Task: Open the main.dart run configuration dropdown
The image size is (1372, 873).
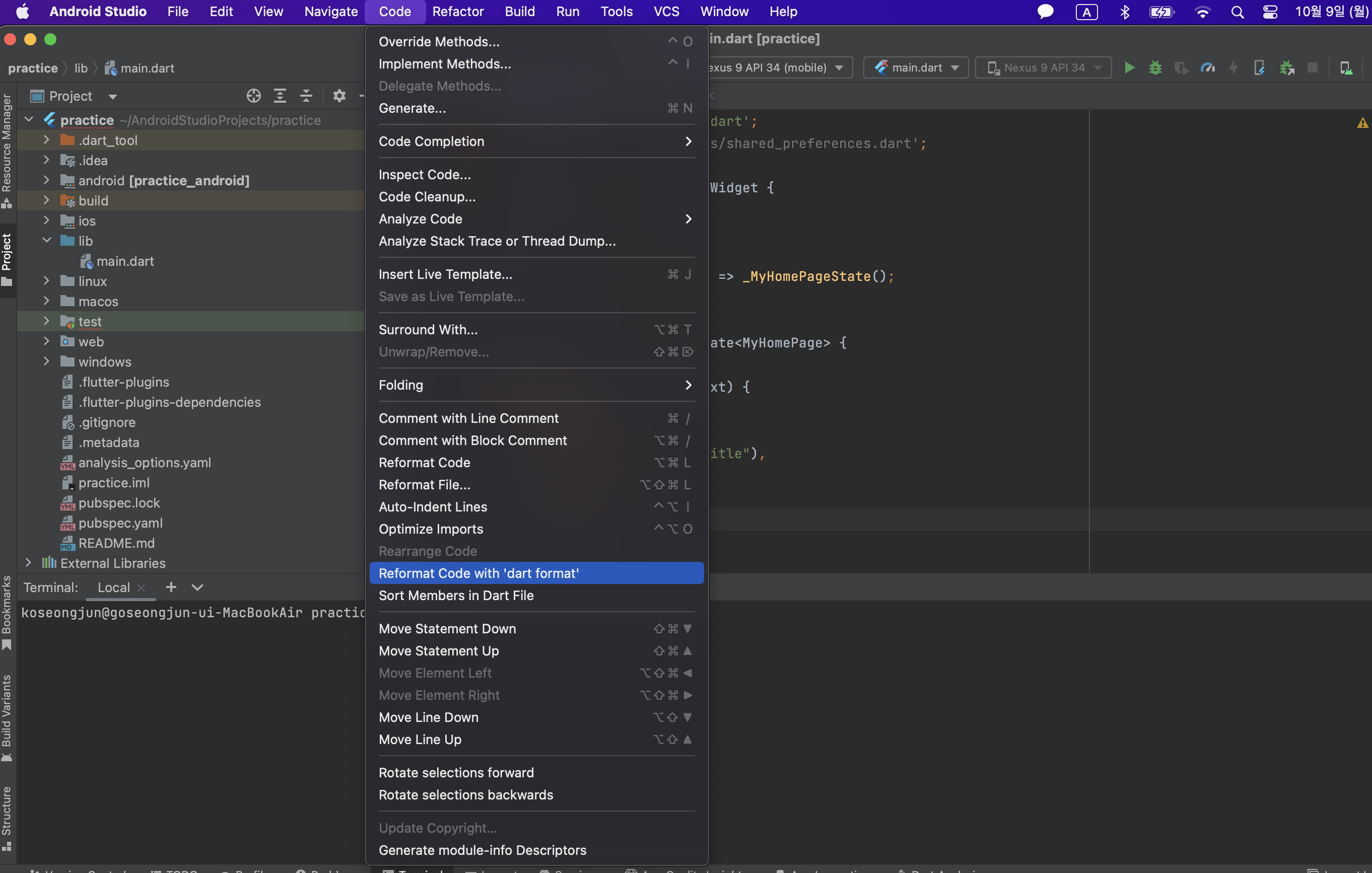Action: (916, 68)
